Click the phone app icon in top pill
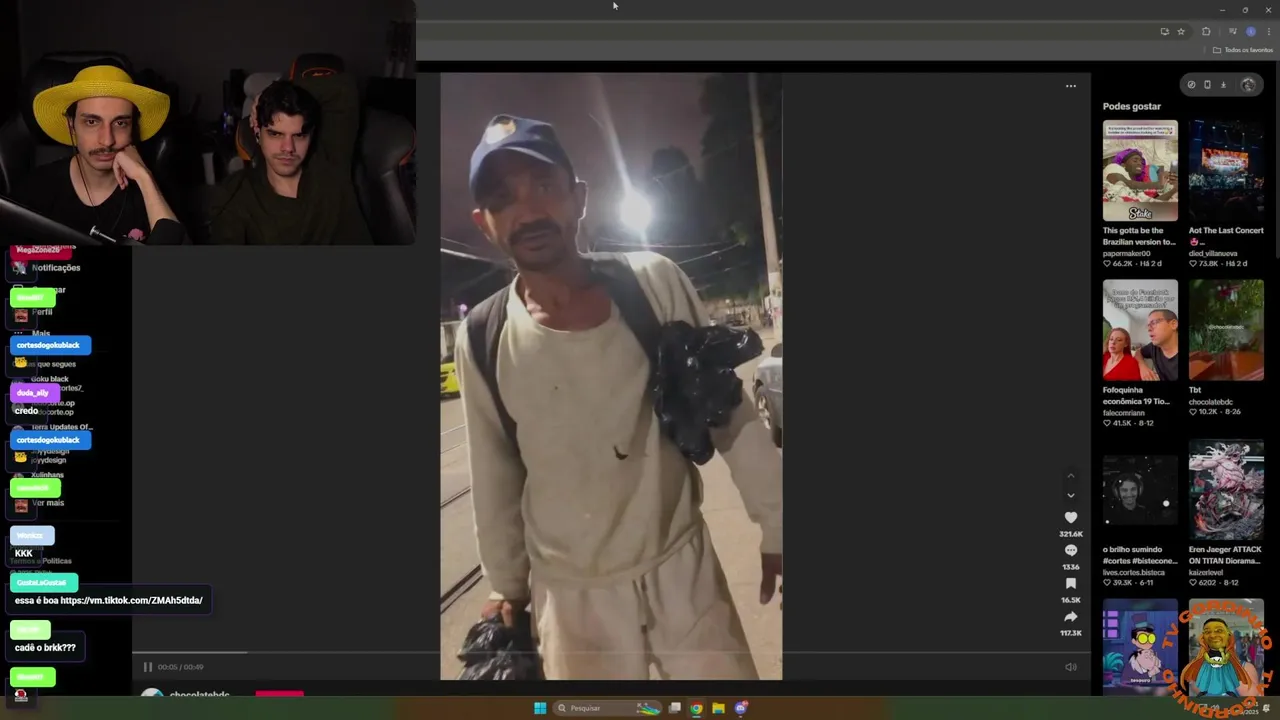The height and width of the screenshot is (720, 1280). (x=1207, y=85)
